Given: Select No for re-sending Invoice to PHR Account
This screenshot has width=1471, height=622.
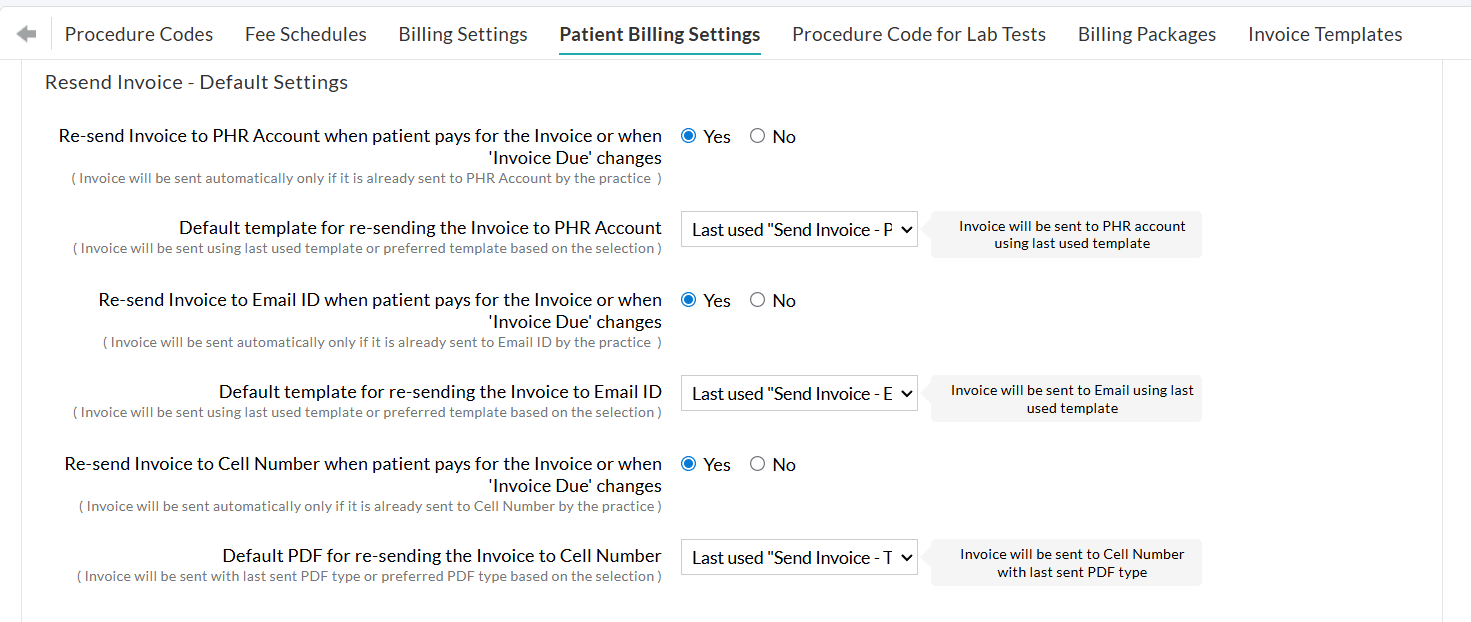Looking at the screenshot, I should coord(757,135).
